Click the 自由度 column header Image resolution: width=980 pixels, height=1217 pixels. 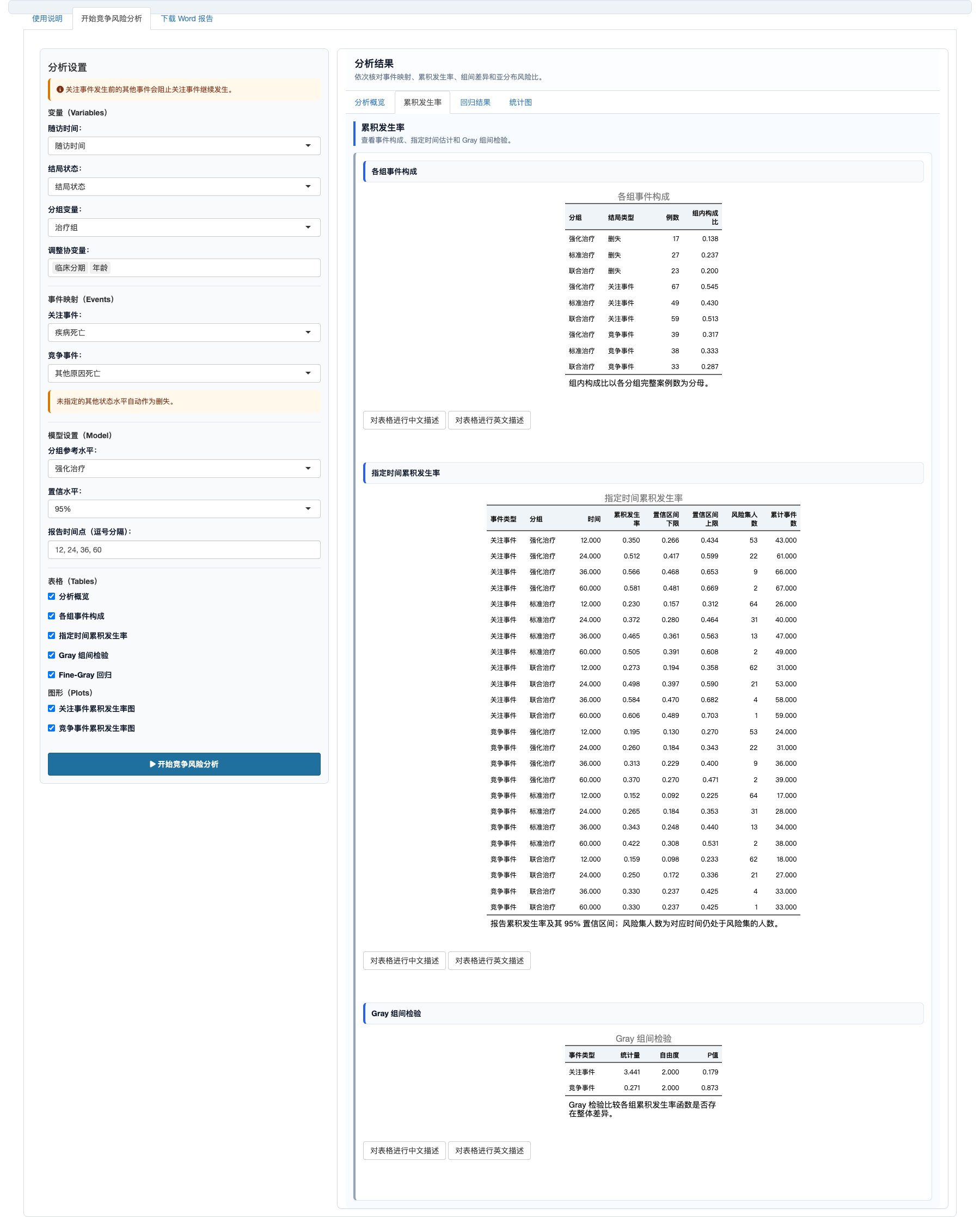pos(670,1055)
